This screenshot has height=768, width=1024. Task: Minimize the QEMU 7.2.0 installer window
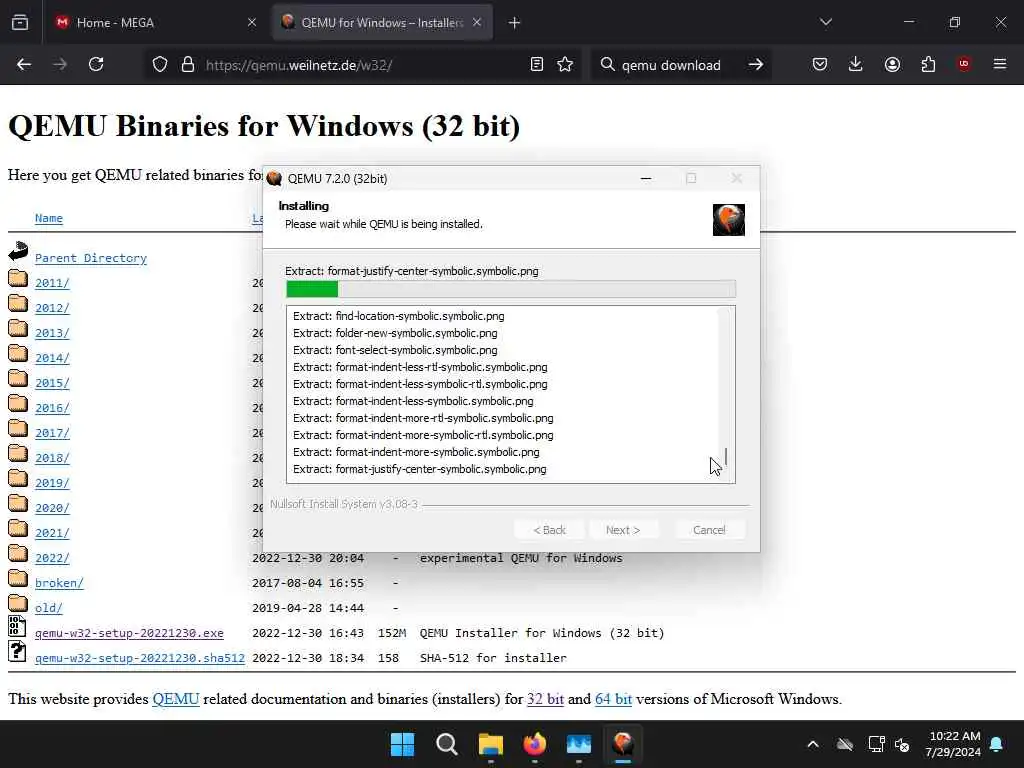[646, 178]
